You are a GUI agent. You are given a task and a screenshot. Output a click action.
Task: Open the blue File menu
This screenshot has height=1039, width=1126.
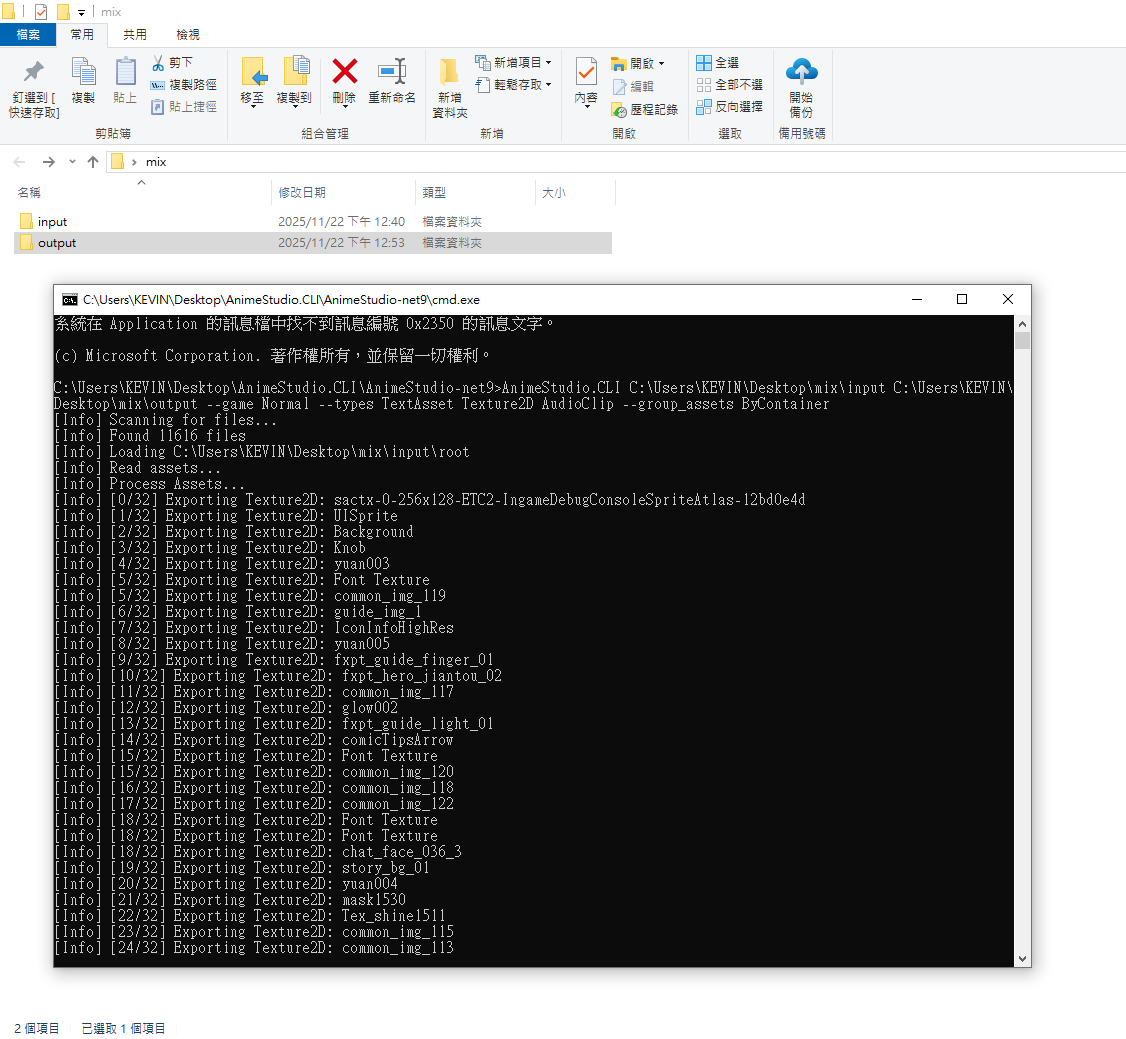point(28,35)
